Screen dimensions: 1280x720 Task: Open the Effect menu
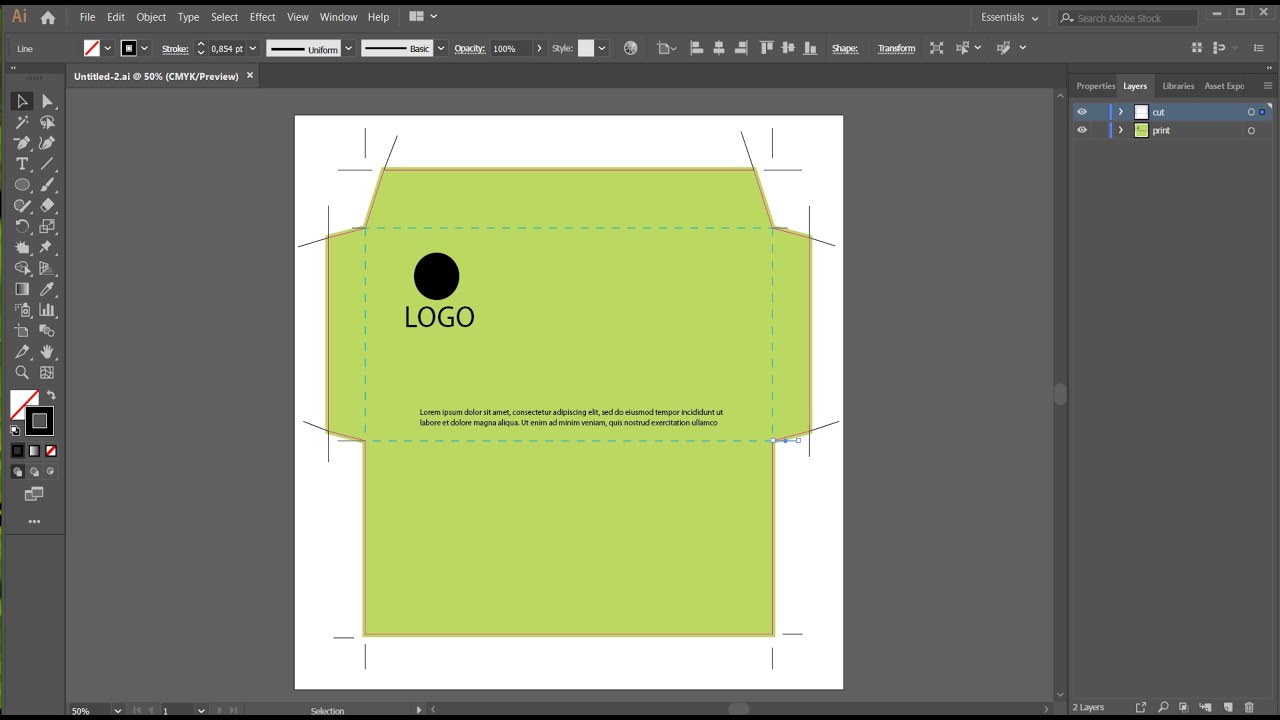click(x=262, y=17)
